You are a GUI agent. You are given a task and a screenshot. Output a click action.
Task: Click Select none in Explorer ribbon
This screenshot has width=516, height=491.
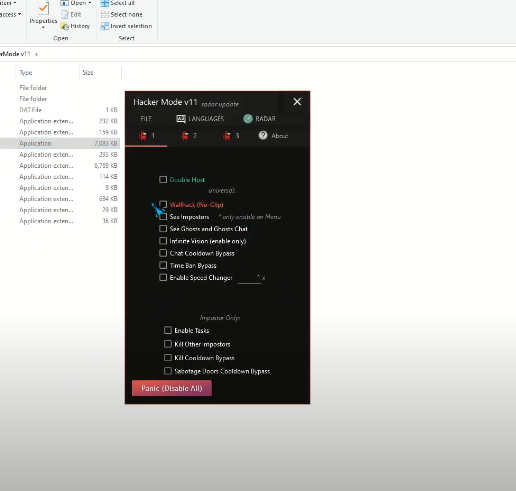[122, 15]
